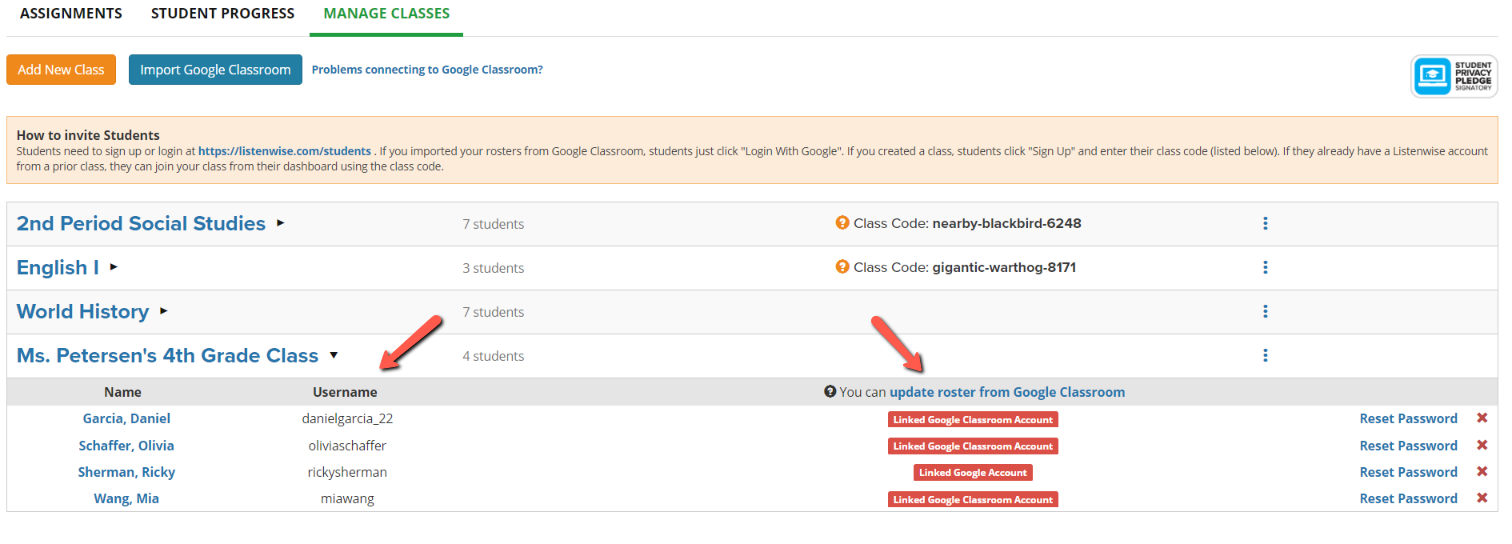The height and width of the screenshot is (544, 1512).
Task: Click Reset Password for Ricky Sherman
Action: [x=1408, y=472]
